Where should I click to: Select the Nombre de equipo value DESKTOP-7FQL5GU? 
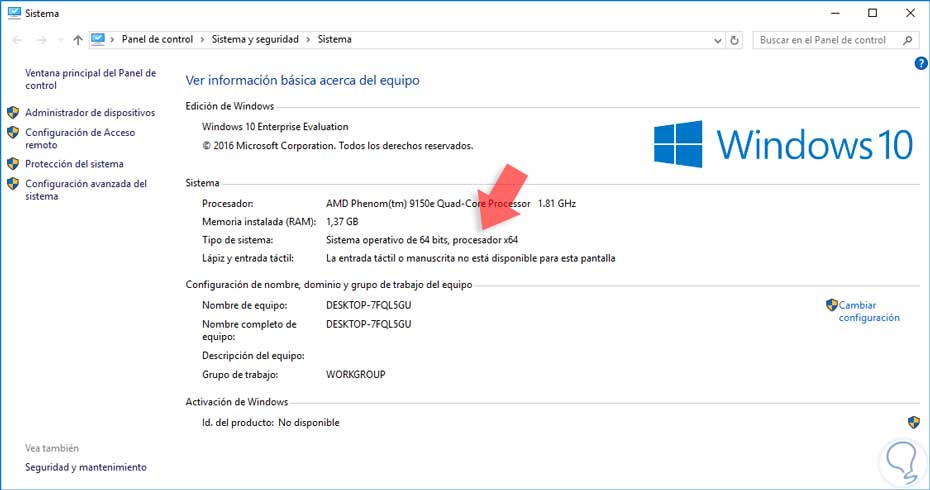[368, 306]
